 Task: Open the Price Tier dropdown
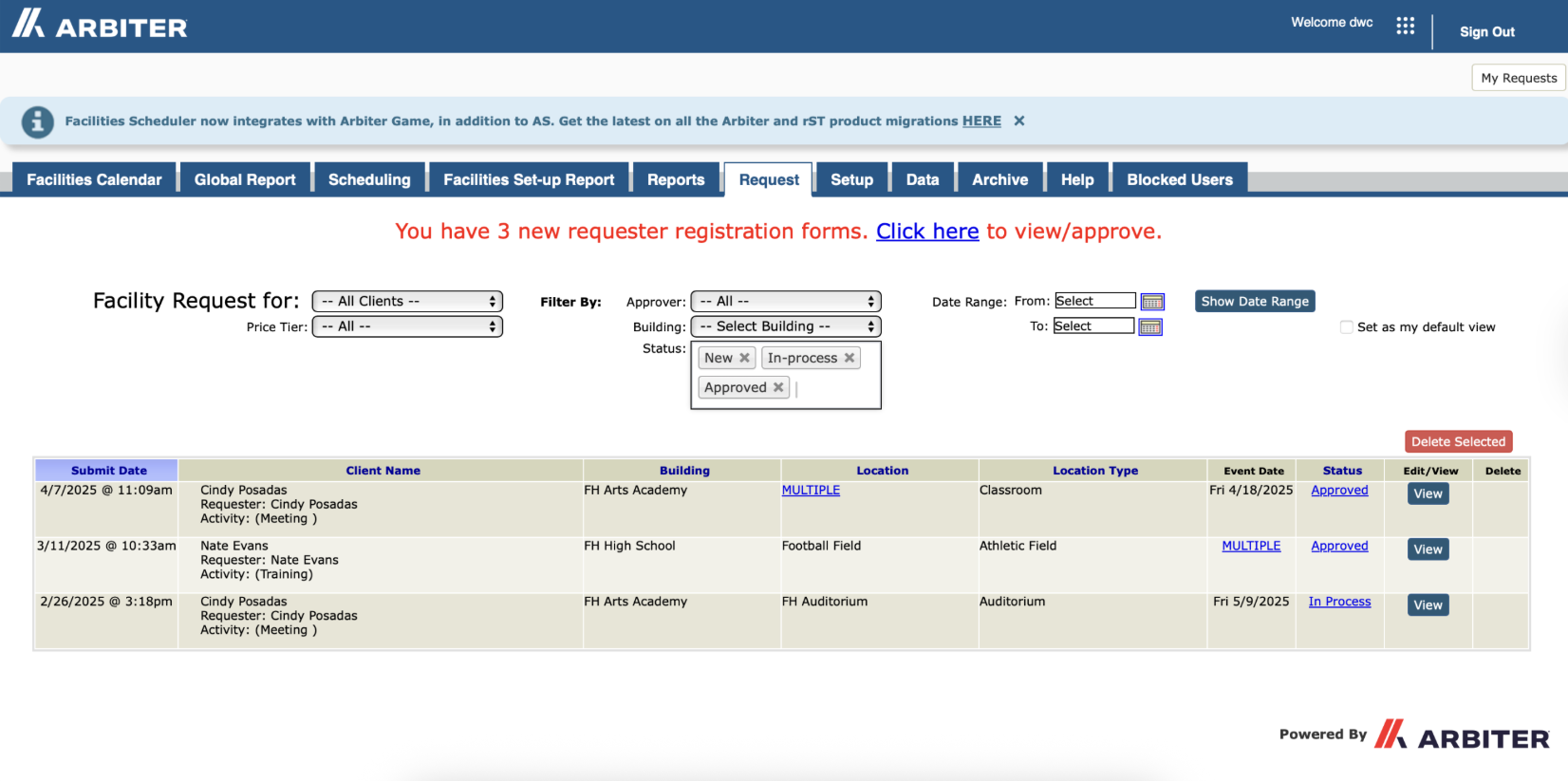click(x=407, y=326)
